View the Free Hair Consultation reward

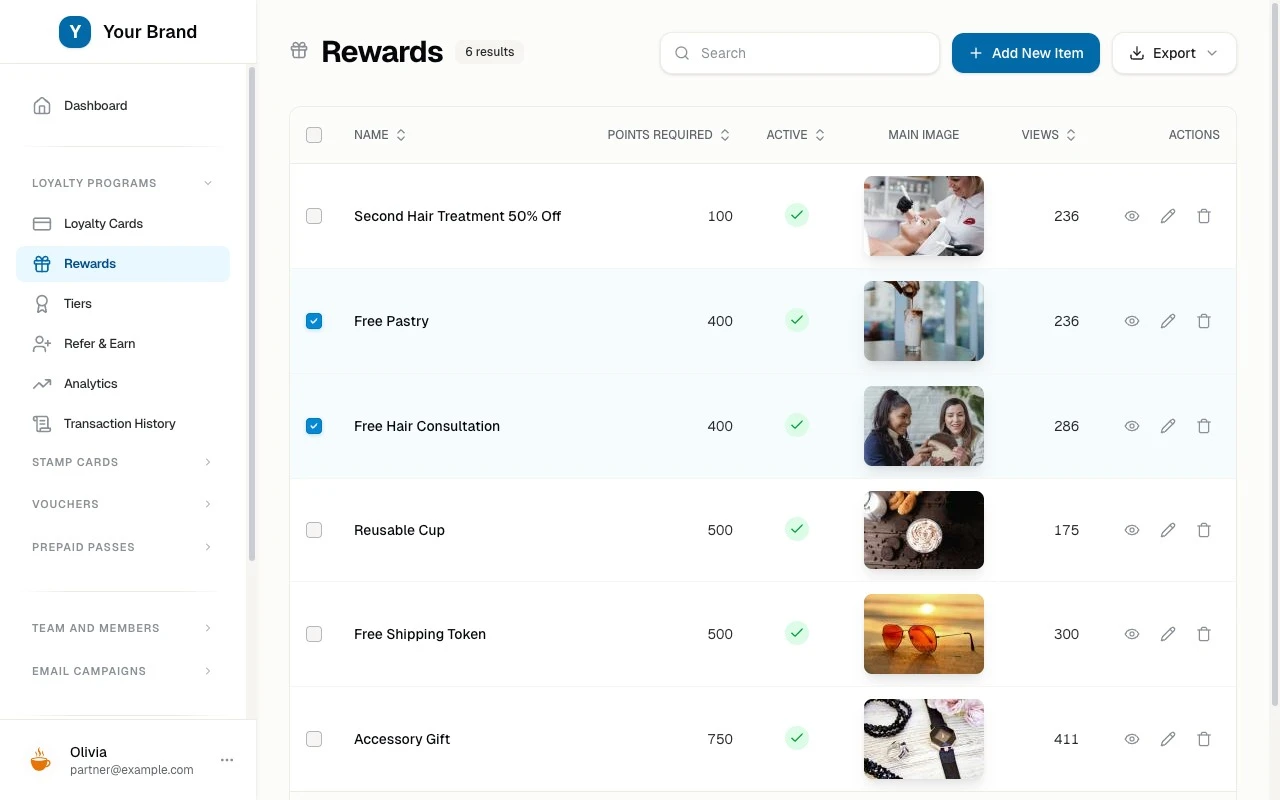click(x=1132, y=426)
